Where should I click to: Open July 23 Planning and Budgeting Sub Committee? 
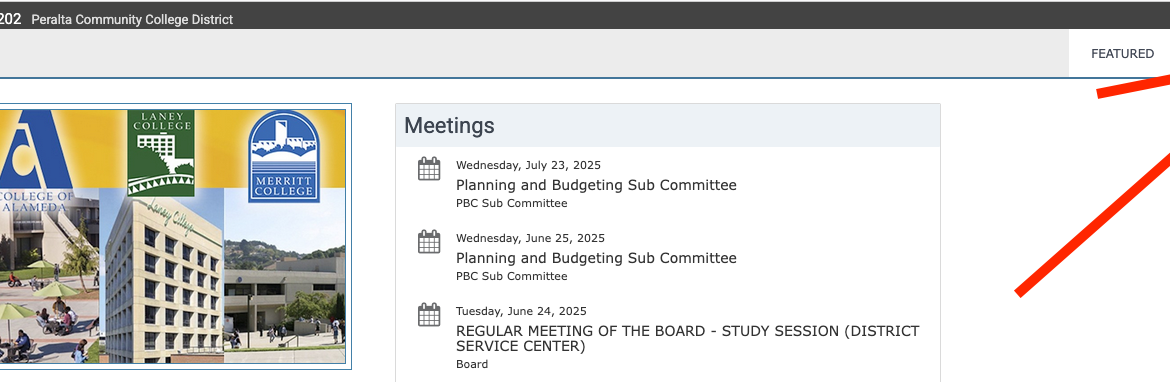(x=596, y=185)
